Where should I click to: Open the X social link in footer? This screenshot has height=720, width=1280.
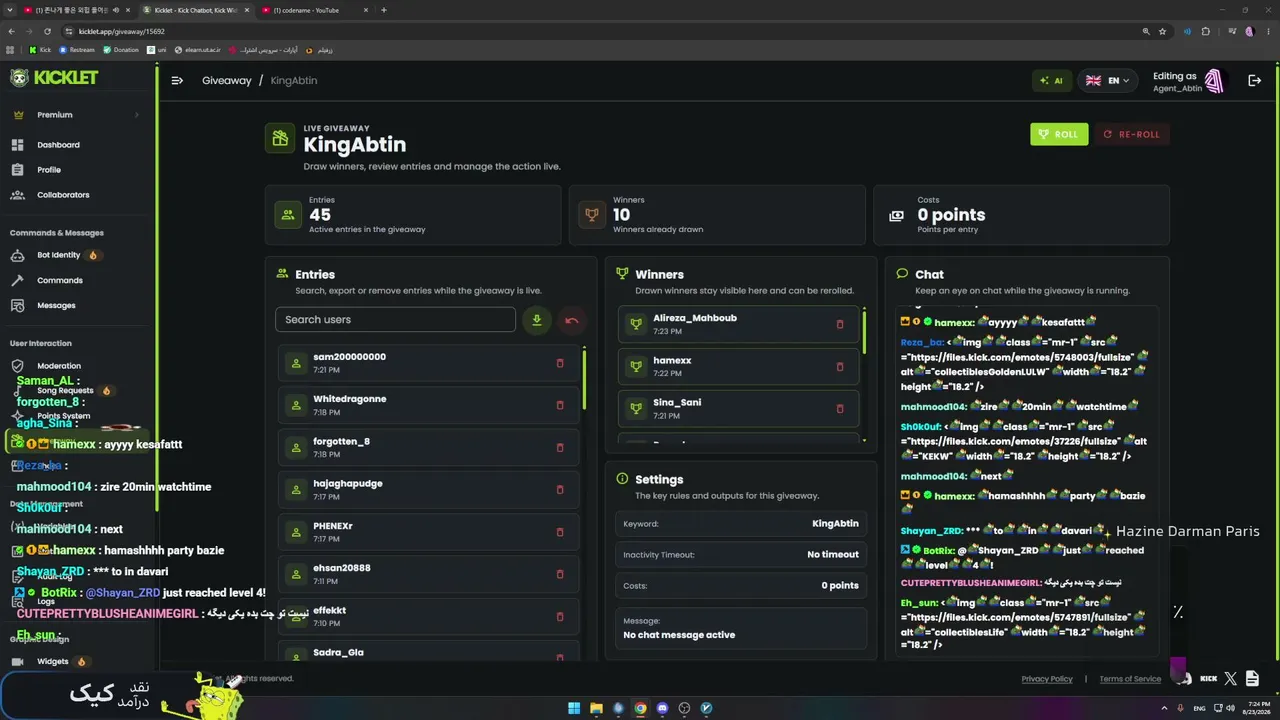[1230, 679]
